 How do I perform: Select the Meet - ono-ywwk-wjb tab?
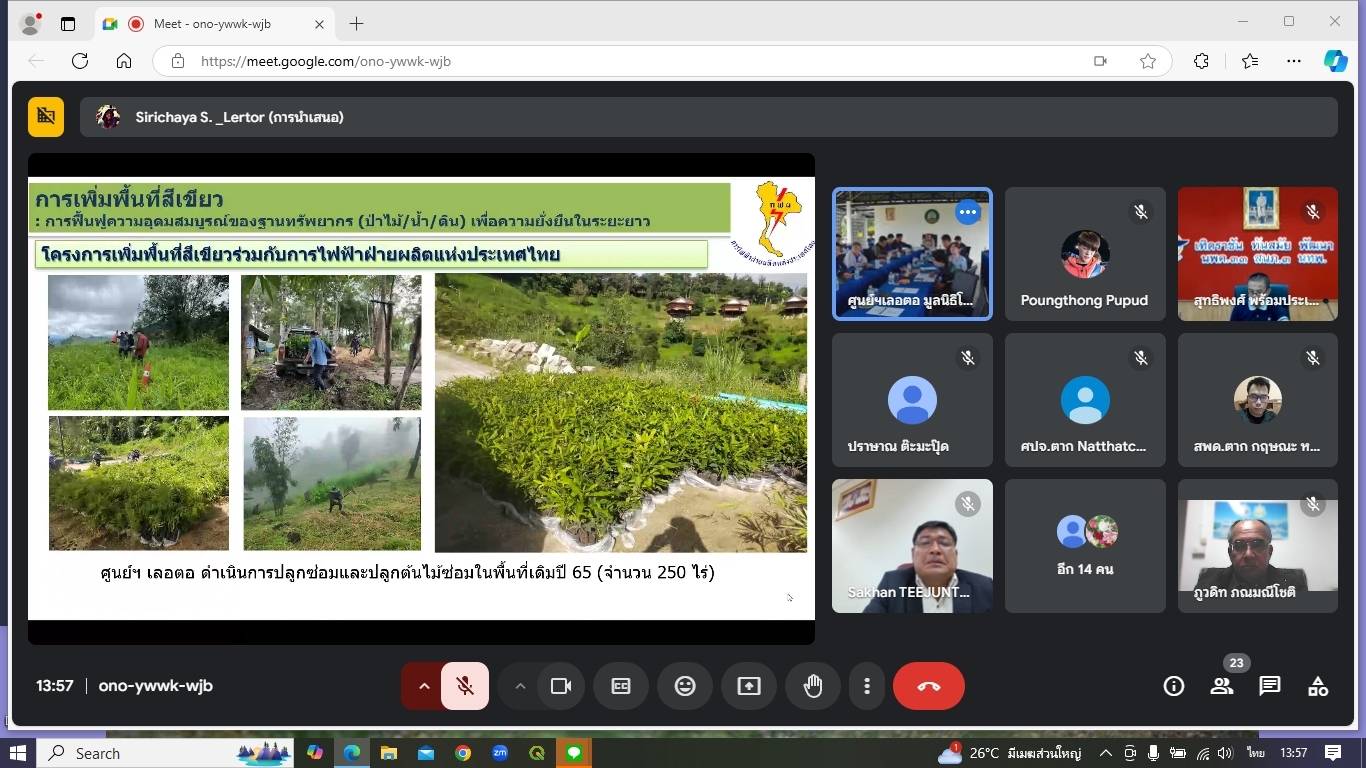(x=215, y=24)
